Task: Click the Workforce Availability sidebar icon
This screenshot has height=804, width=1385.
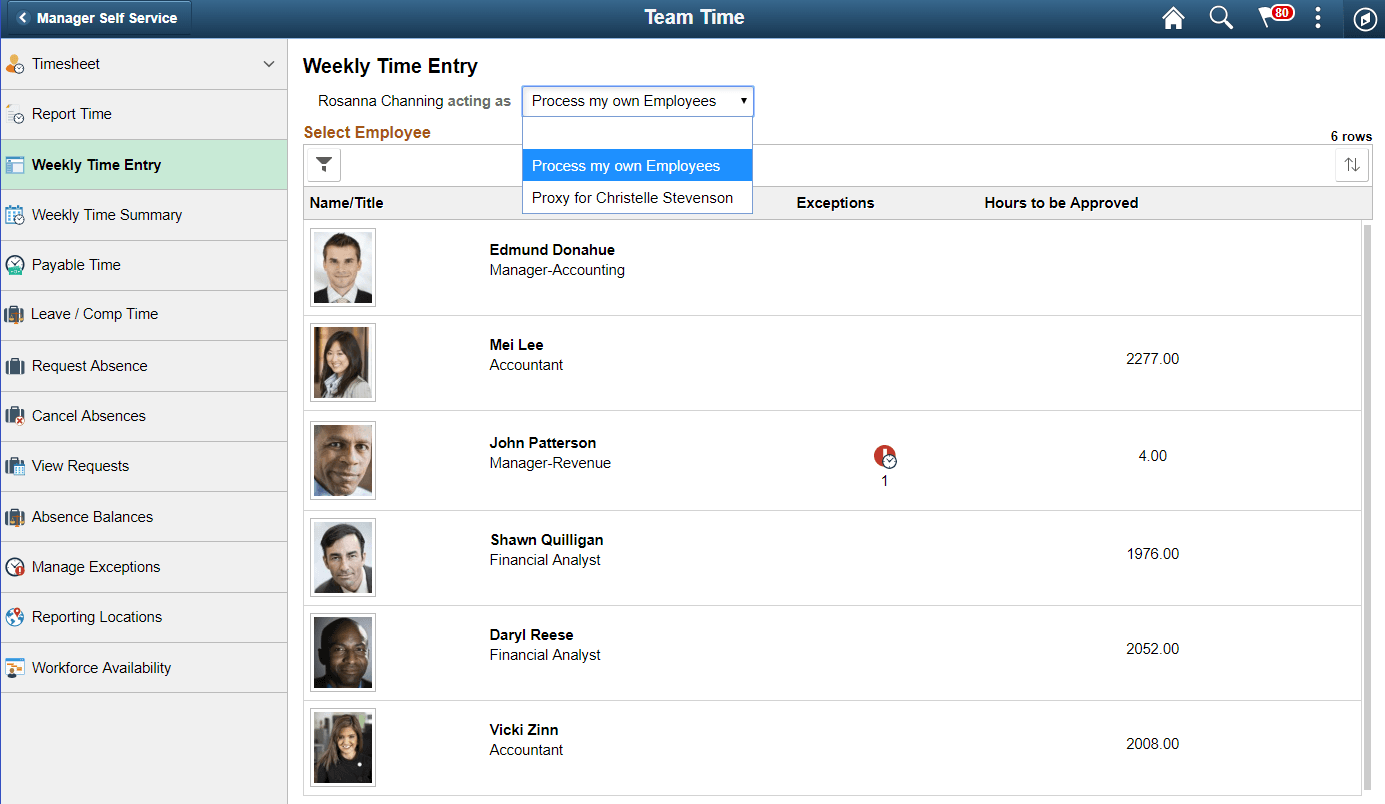Action: 15,667
